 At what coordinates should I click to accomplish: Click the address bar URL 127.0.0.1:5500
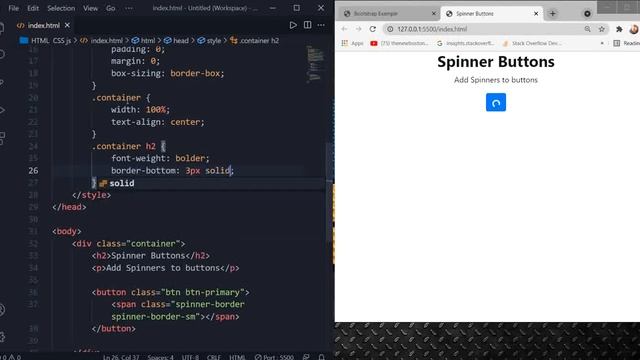tap(432, 29)
